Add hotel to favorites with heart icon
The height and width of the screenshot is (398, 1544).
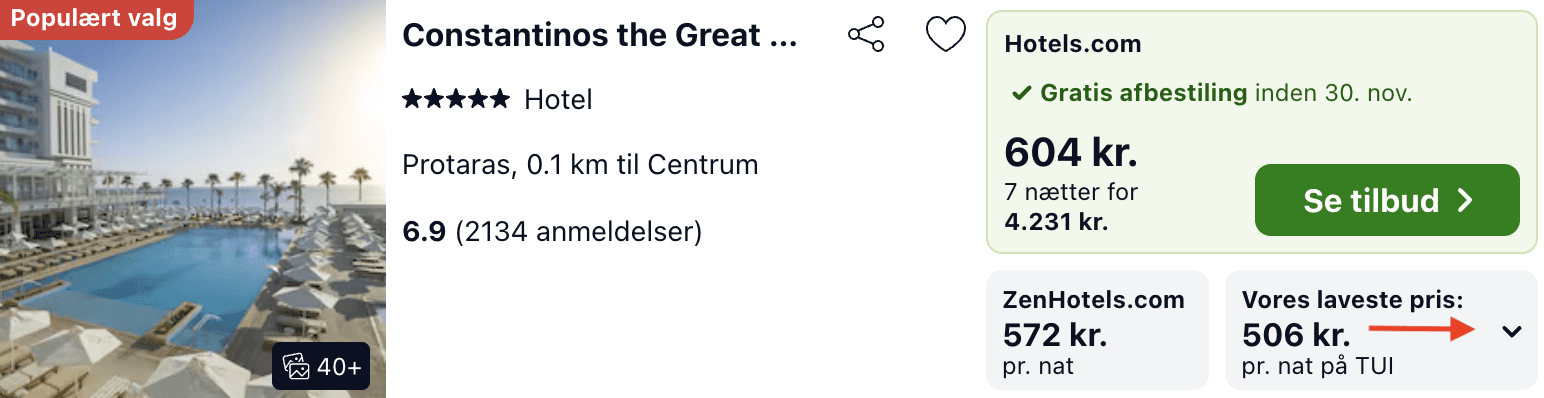point(945,34)
